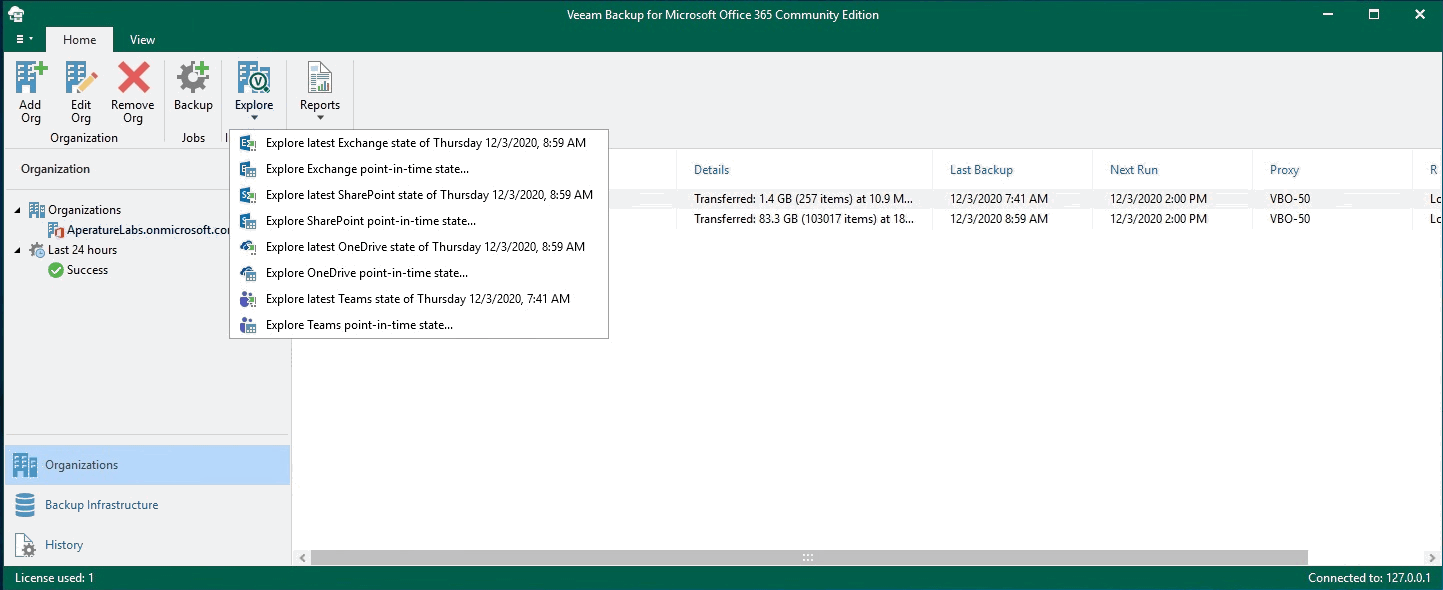Click Connected to: 127.0.0.1 status text
Image resolution: width=1443 pixels, height=590 pixels.
click(1368, 578)
